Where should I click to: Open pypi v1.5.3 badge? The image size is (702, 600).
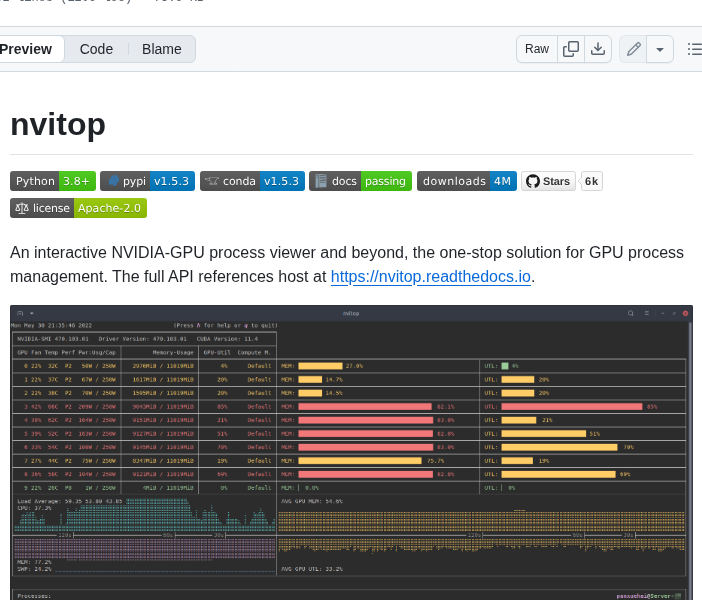pos(147,181)
